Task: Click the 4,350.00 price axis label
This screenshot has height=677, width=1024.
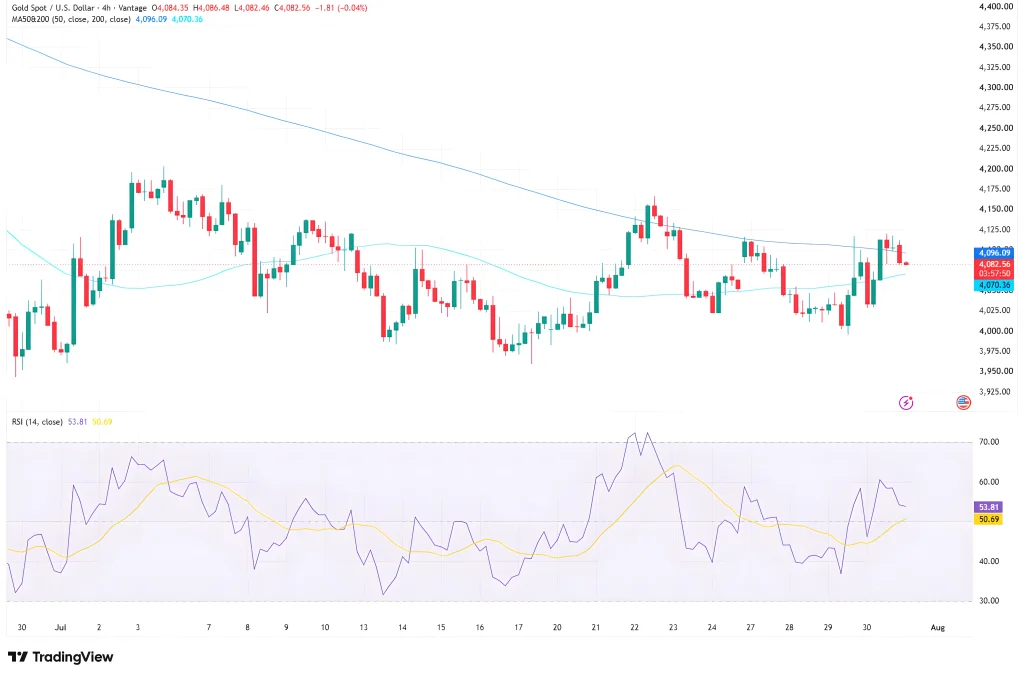Action: coord(995,47)
